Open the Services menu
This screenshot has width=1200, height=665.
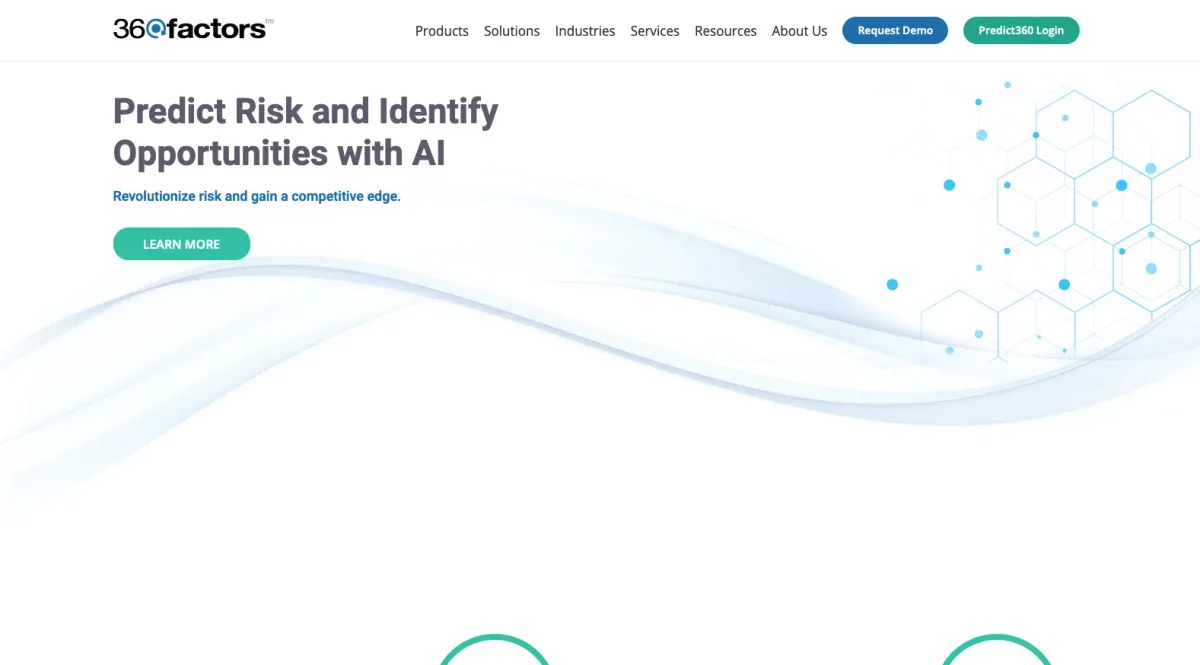(655, 31)
